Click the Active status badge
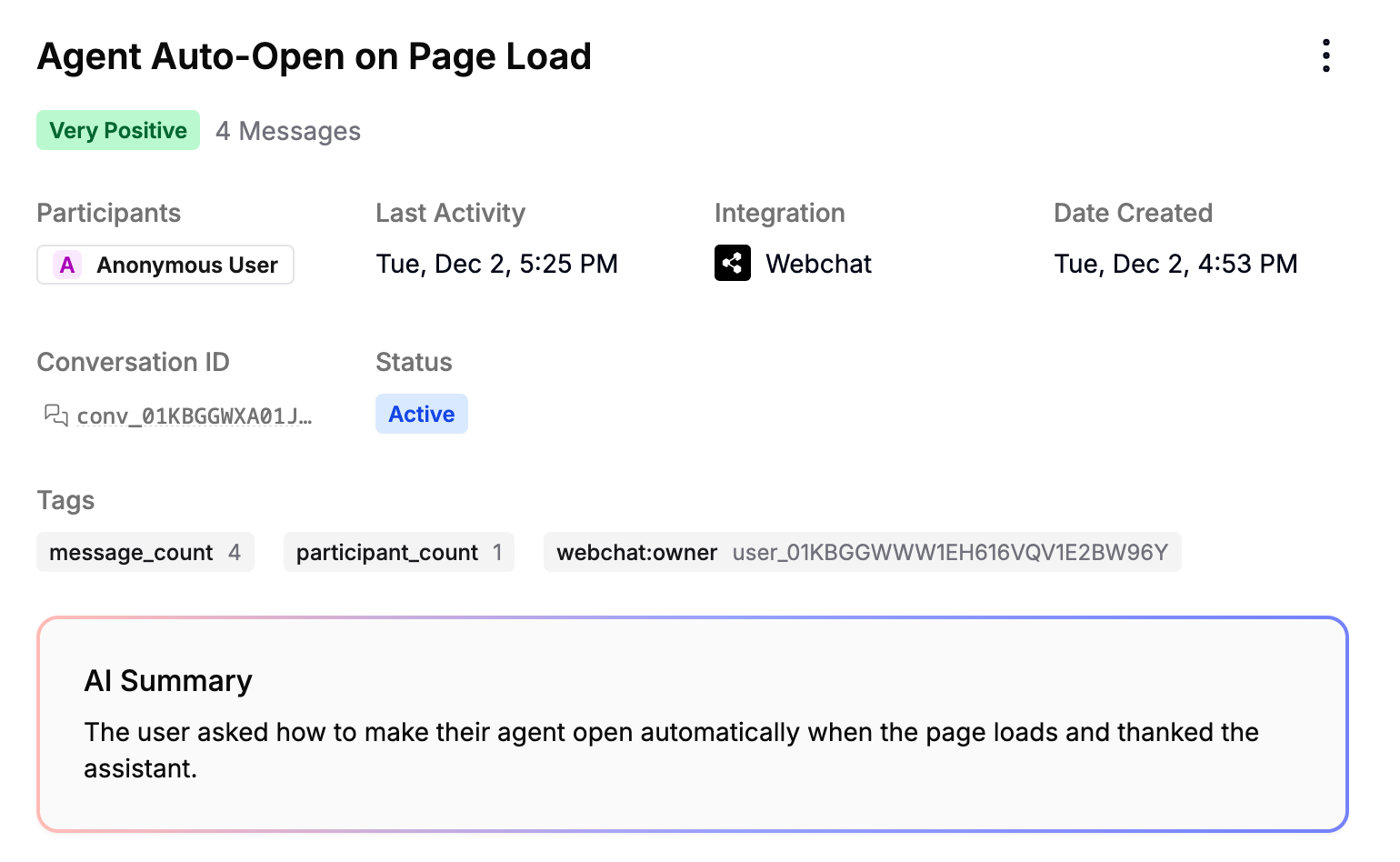Viewport: 1400px width, 862px height. click(422, 414)
